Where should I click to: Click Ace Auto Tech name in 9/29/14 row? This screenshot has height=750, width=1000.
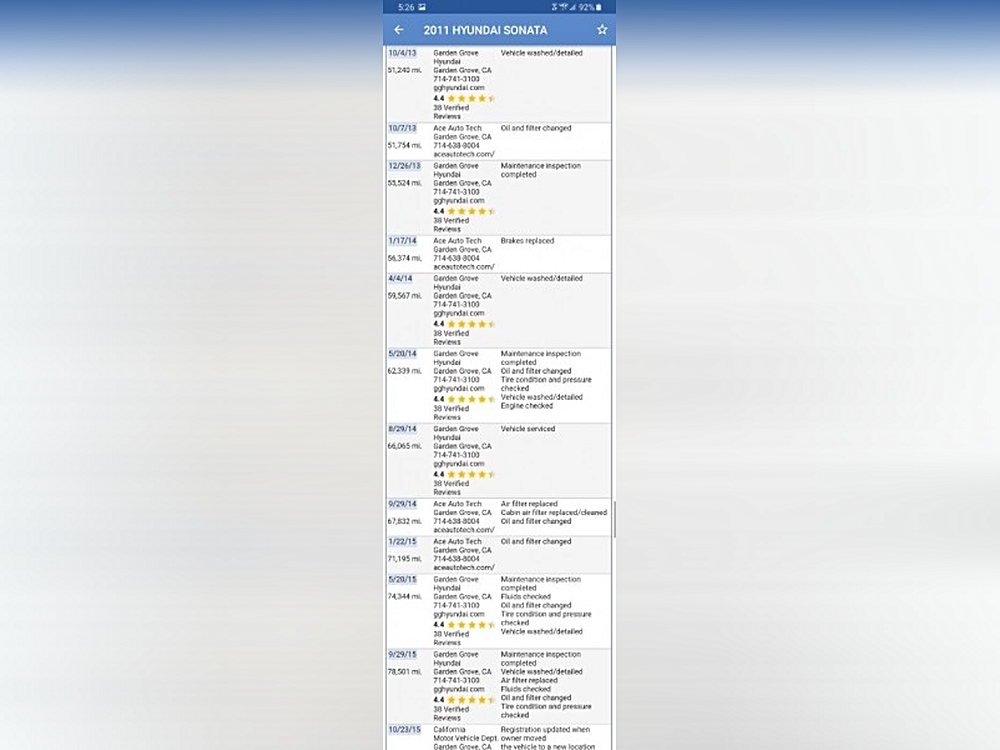[457, 504]
